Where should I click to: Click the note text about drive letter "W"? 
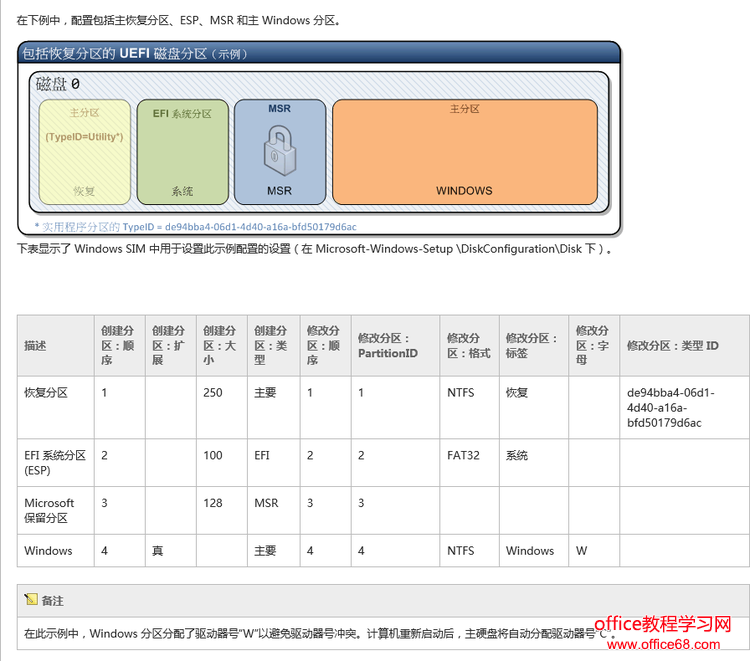point(320,634)
